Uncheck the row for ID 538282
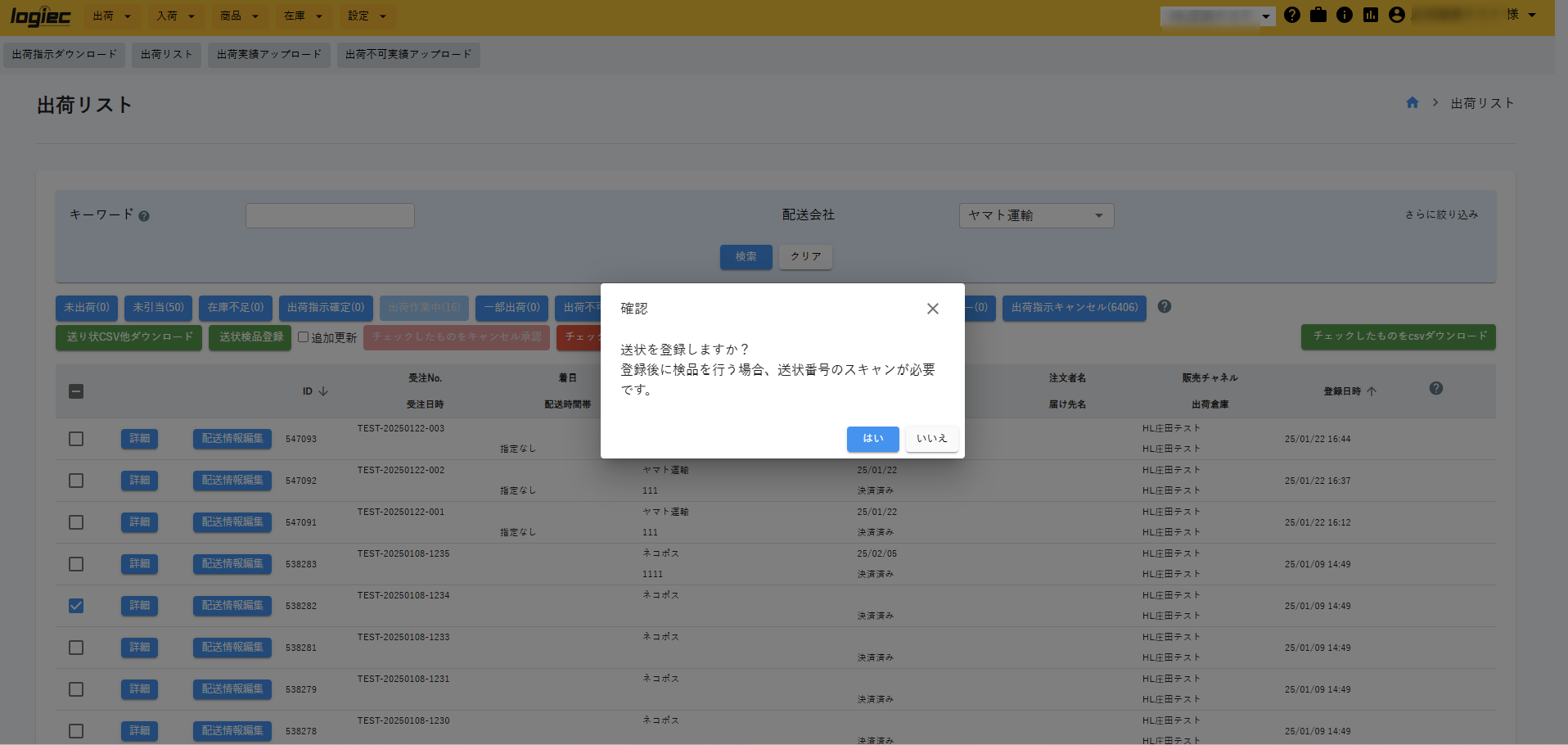Screen dimensions: 1568x745 [76, 606]
